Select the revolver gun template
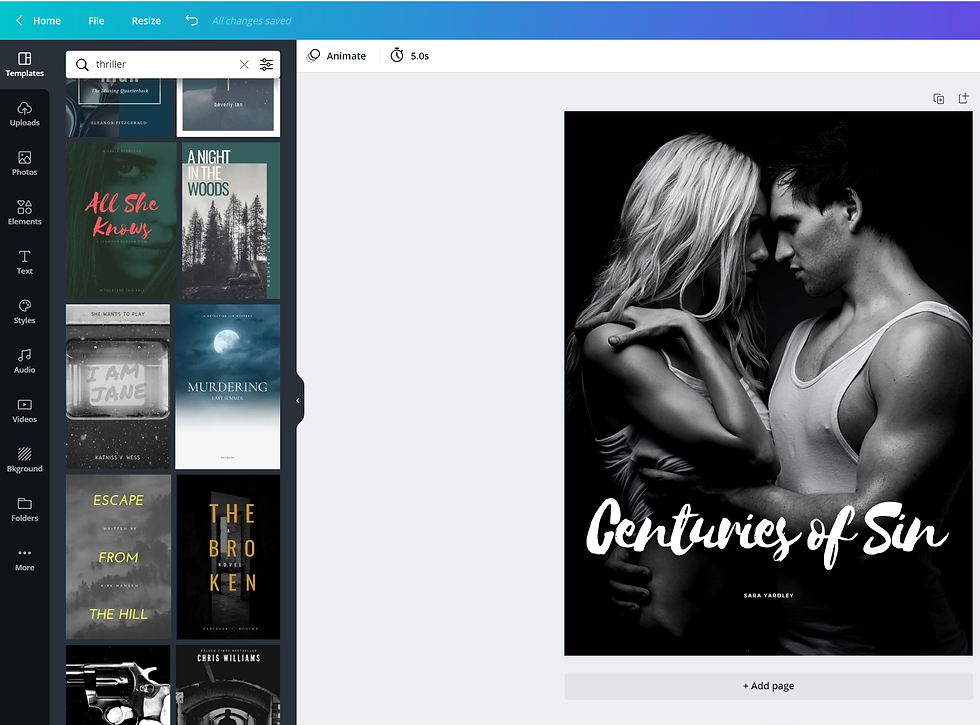The height and width of the screenshot is (725, 980). 118,685
